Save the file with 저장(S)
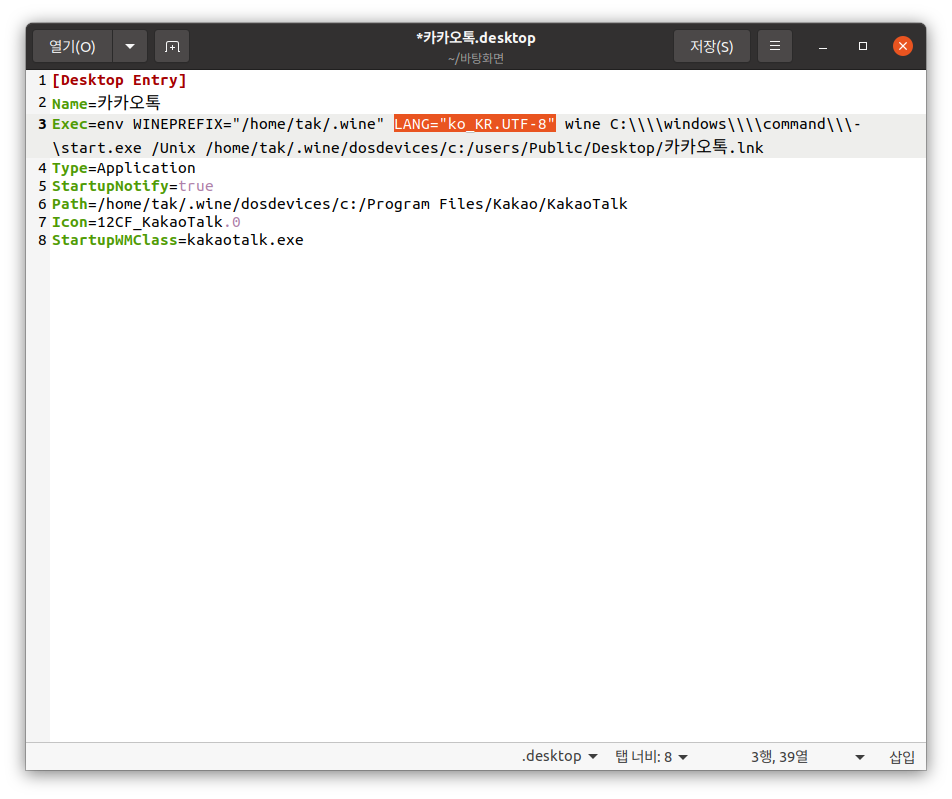Viewport: 952px width, 799px height. coord(712,46)
